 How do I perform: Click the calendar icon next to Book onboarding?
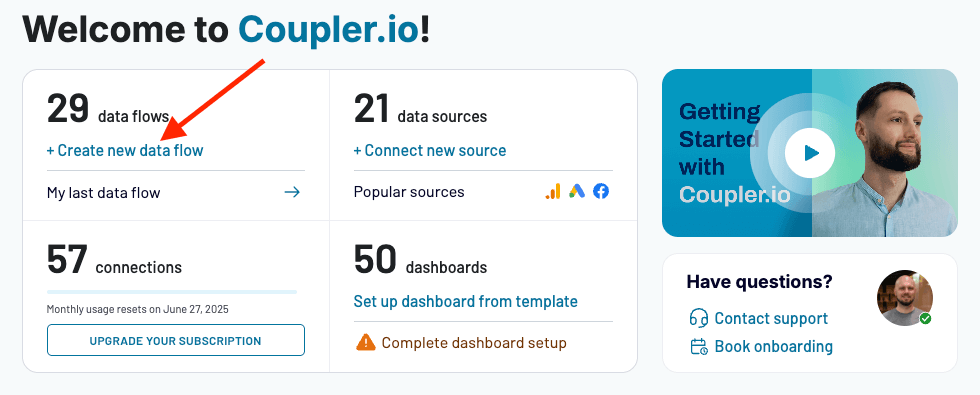[x=699, y=346]
